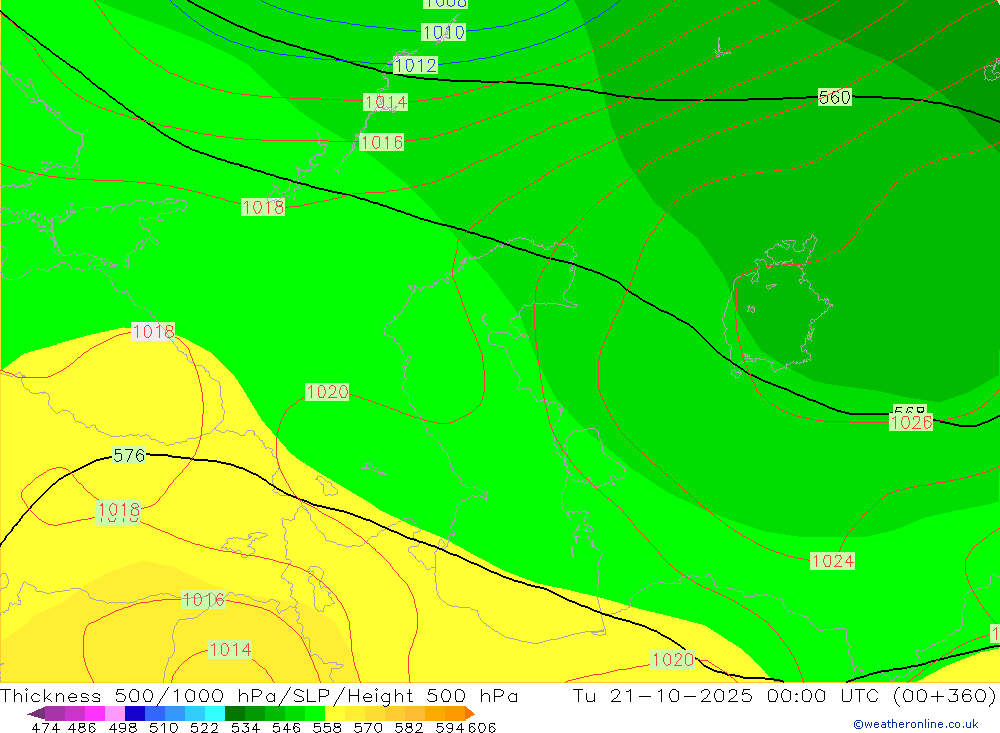Click the red 1026 pressure label
The image size is (1000, 733).
click(x=911, y=422)
